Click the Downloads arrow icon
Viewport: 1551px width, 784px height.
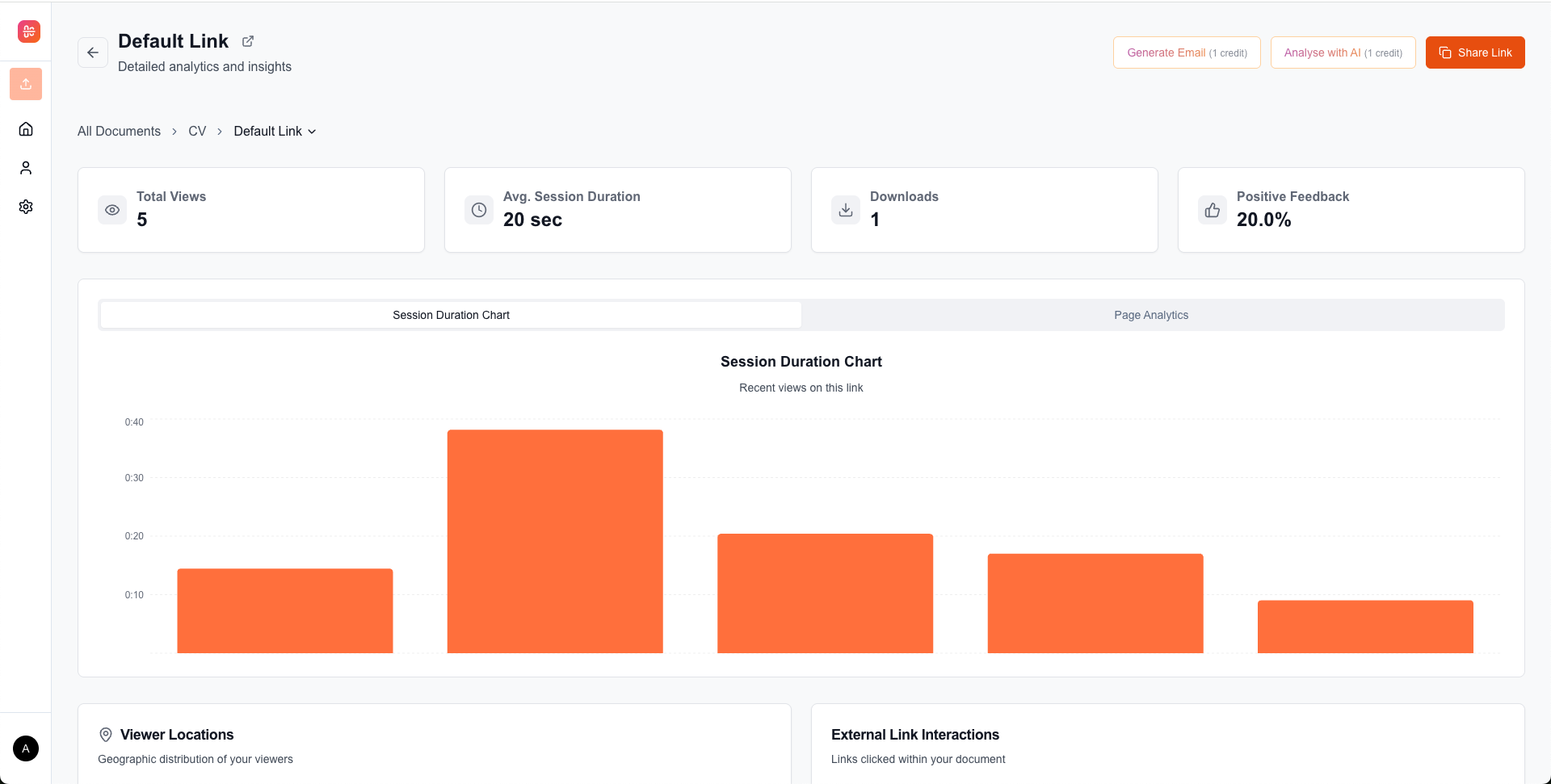(x=846, y=210)
